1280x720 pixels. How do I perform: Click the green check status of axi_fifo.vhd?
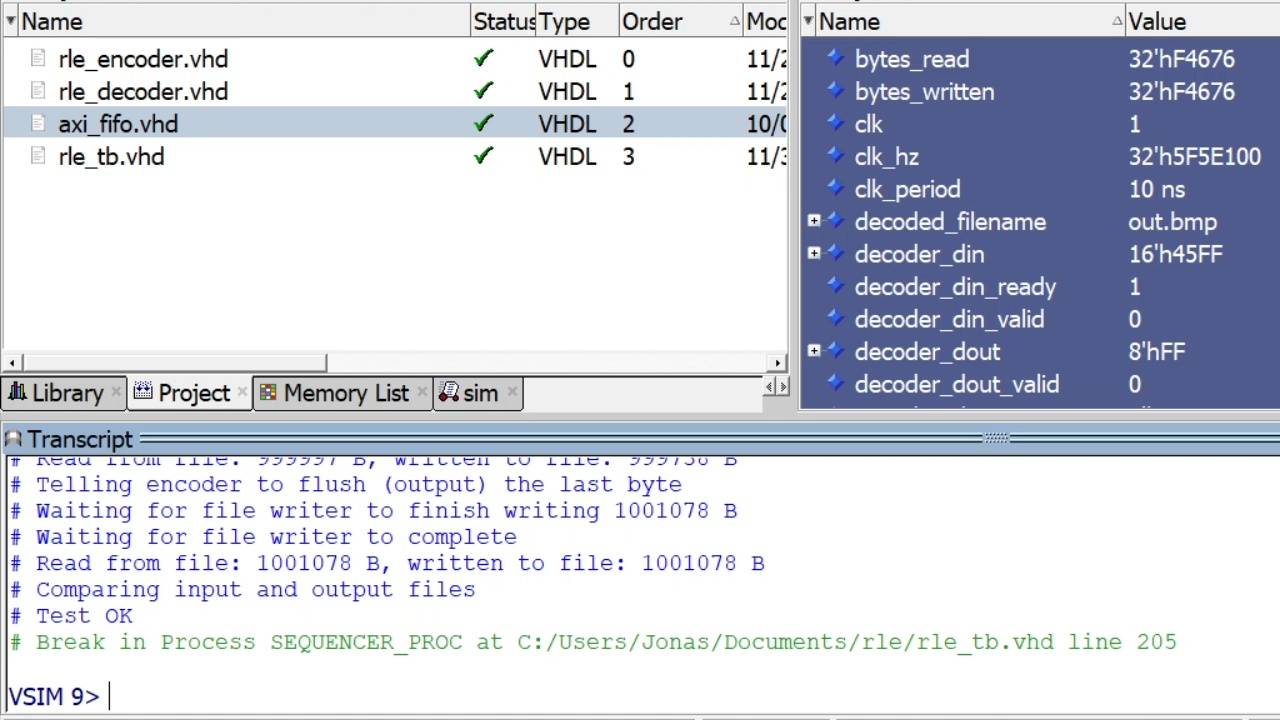tap(483, 124)
